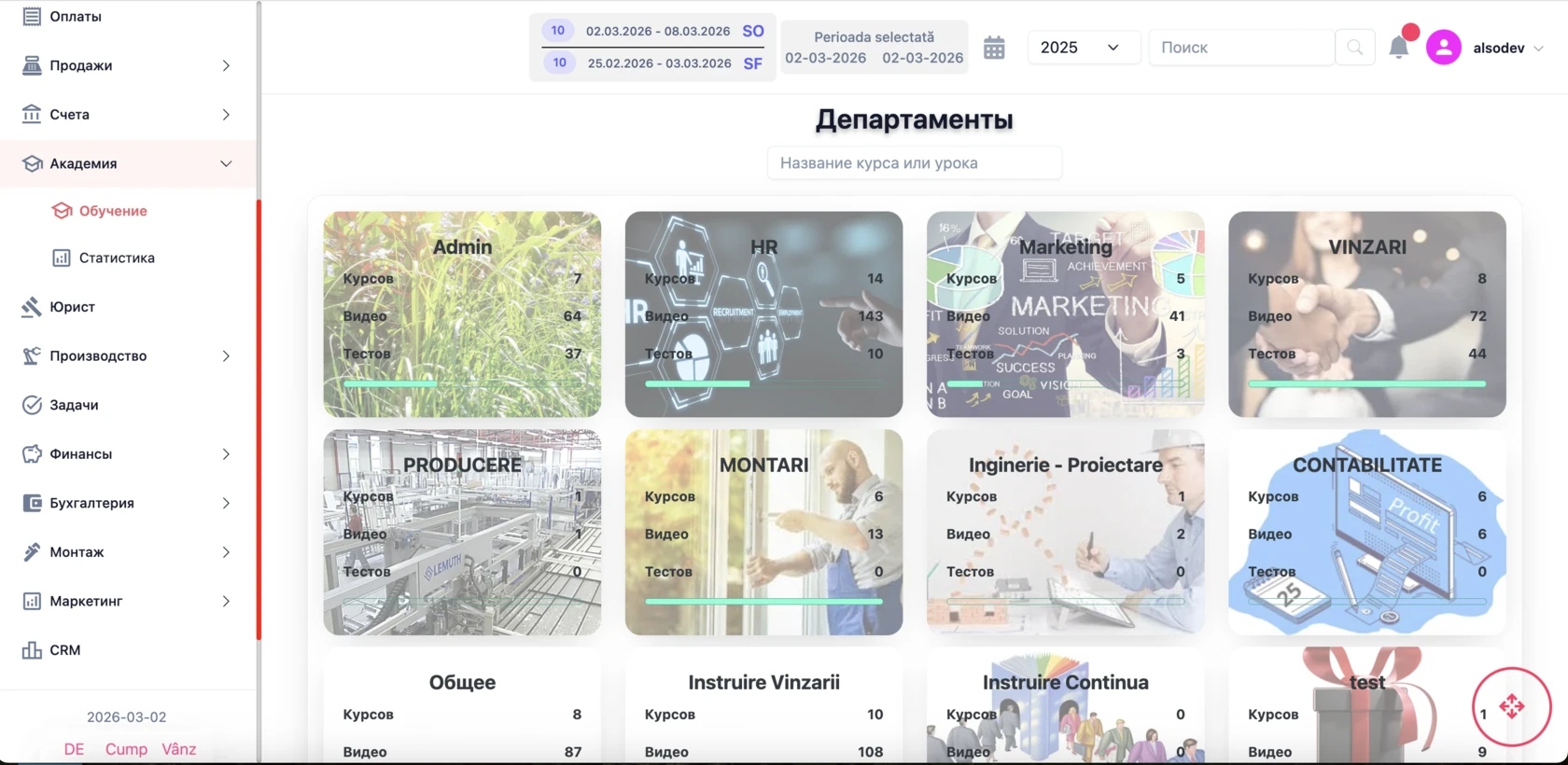
Task: Open Статистика in the sidebar
Action: pyautogui.click(x=117, y=257)
